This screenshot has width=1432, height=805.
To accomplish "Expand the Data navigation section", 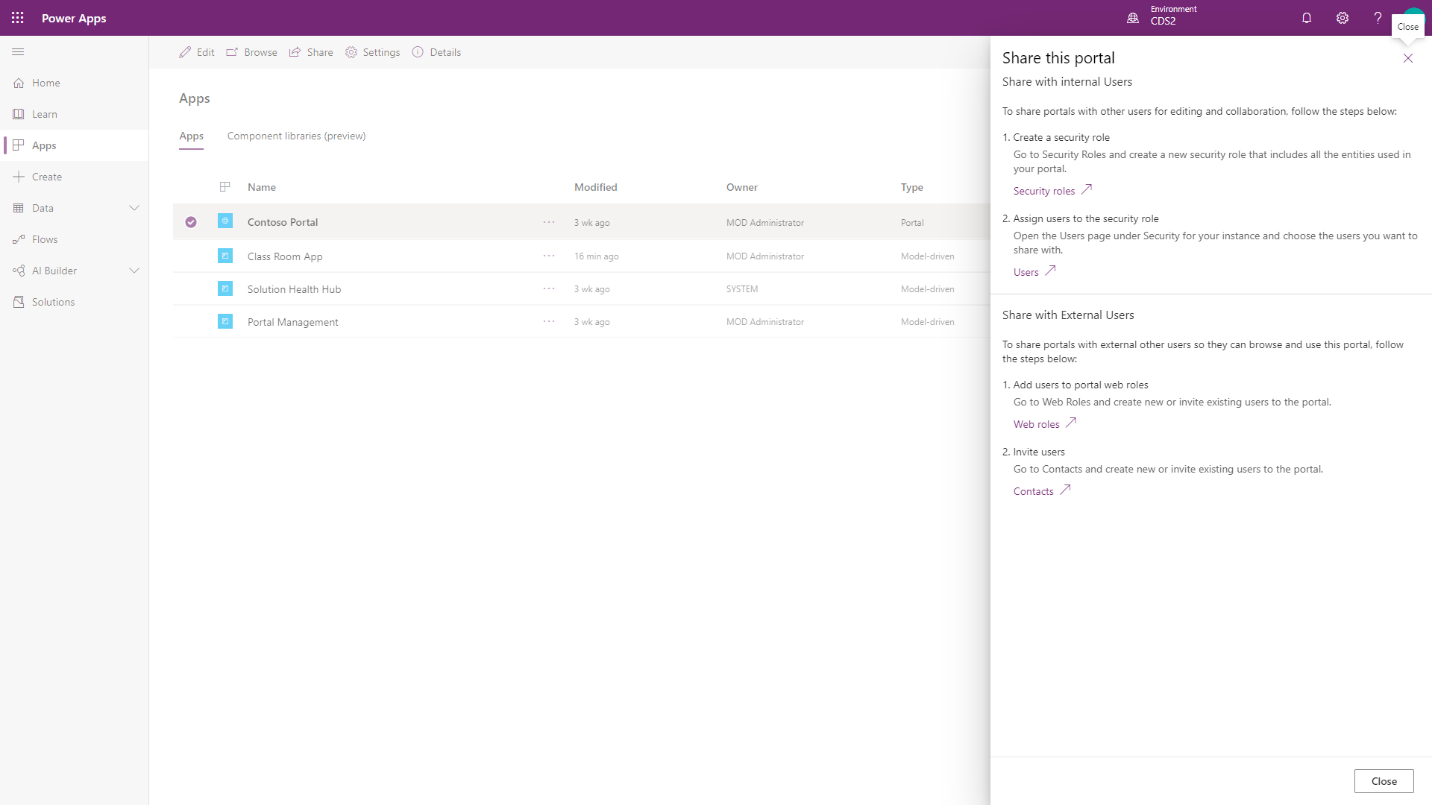I will click(x=134, y=208).
